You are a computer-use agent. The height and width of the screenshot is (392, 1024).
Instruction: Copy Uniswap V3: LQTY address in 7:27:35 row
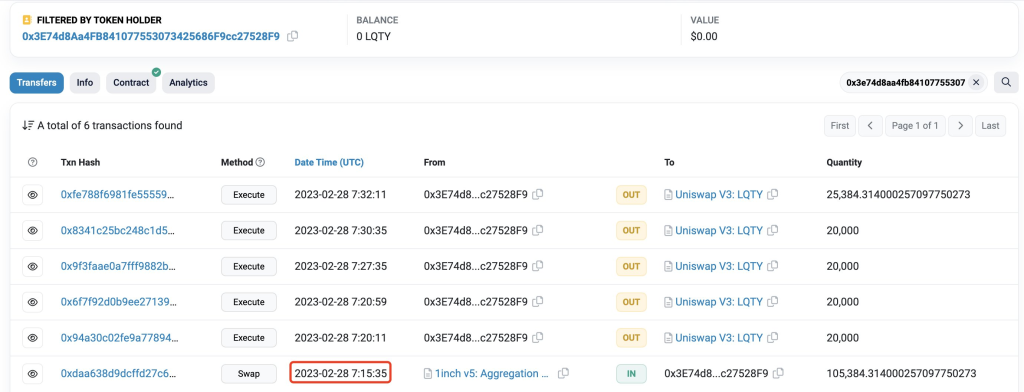click(773, 267)
